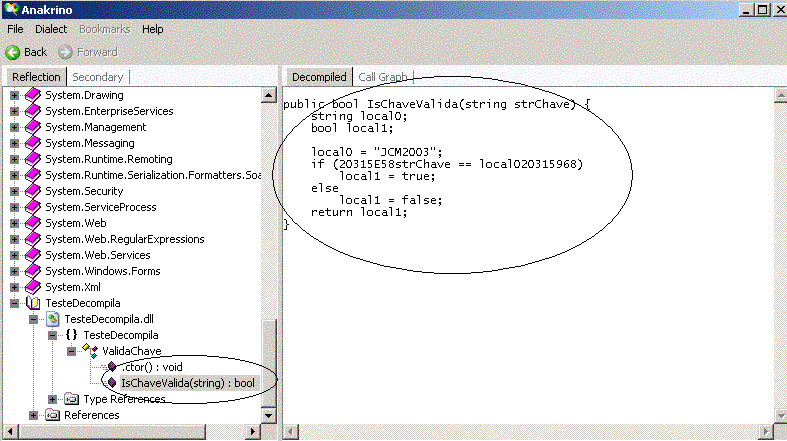The image size is (787, 441).
Task: Collapse the TesteDecompila.dll node
Action: point(33,319)
